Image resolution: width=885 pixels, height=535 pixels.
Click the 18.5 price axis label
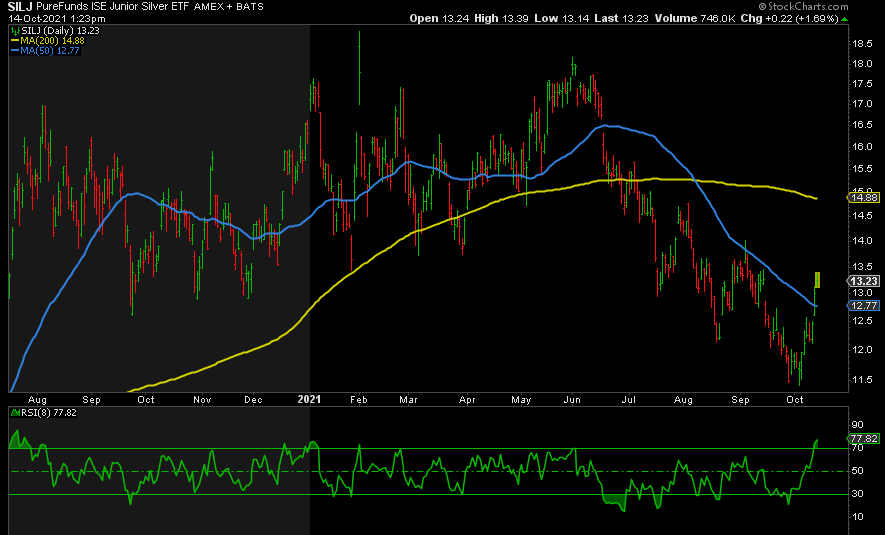tap(862, 43)
